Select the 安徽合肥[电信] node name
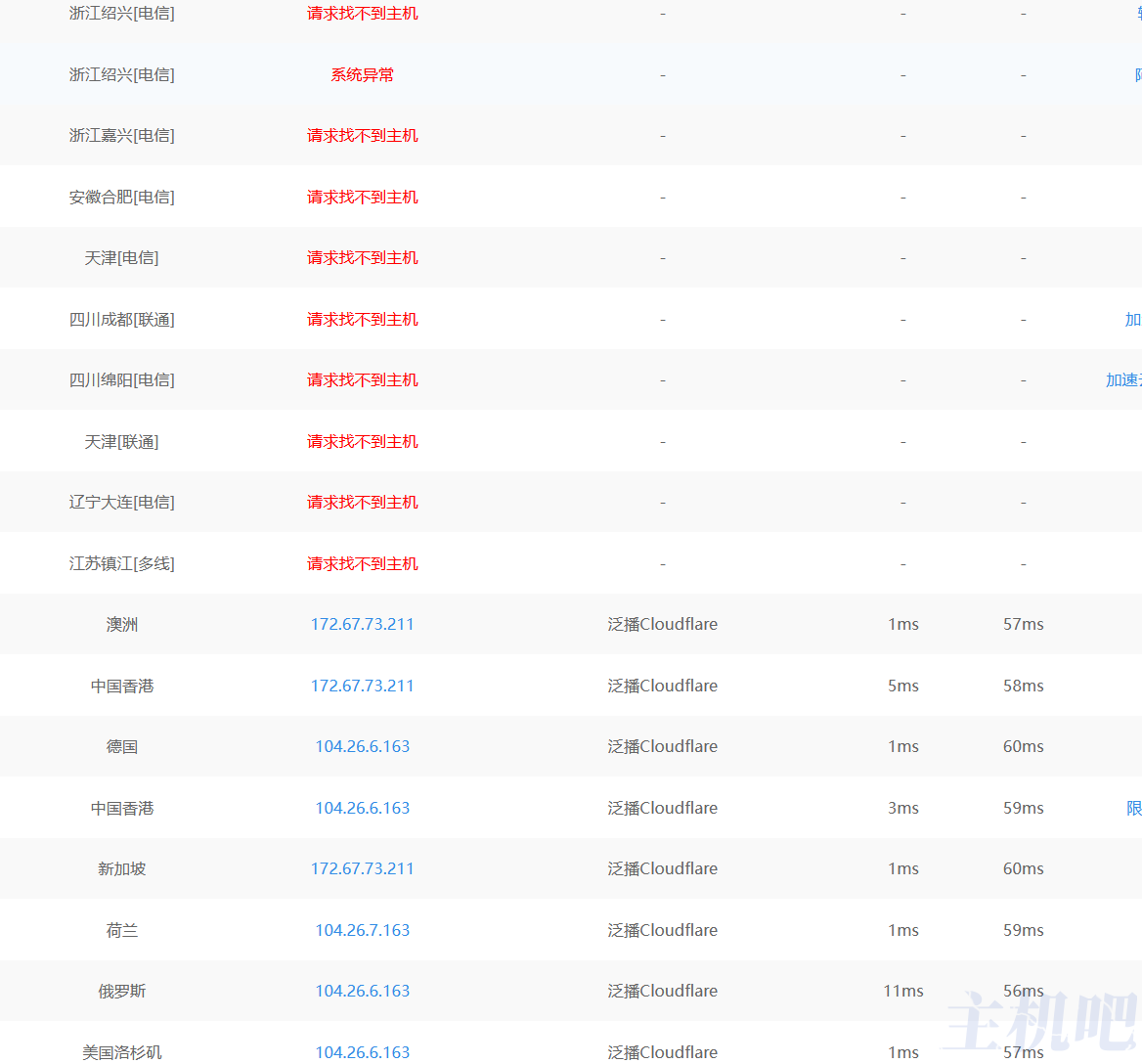Viewport: 1142px width, 1064px height. 121,198
